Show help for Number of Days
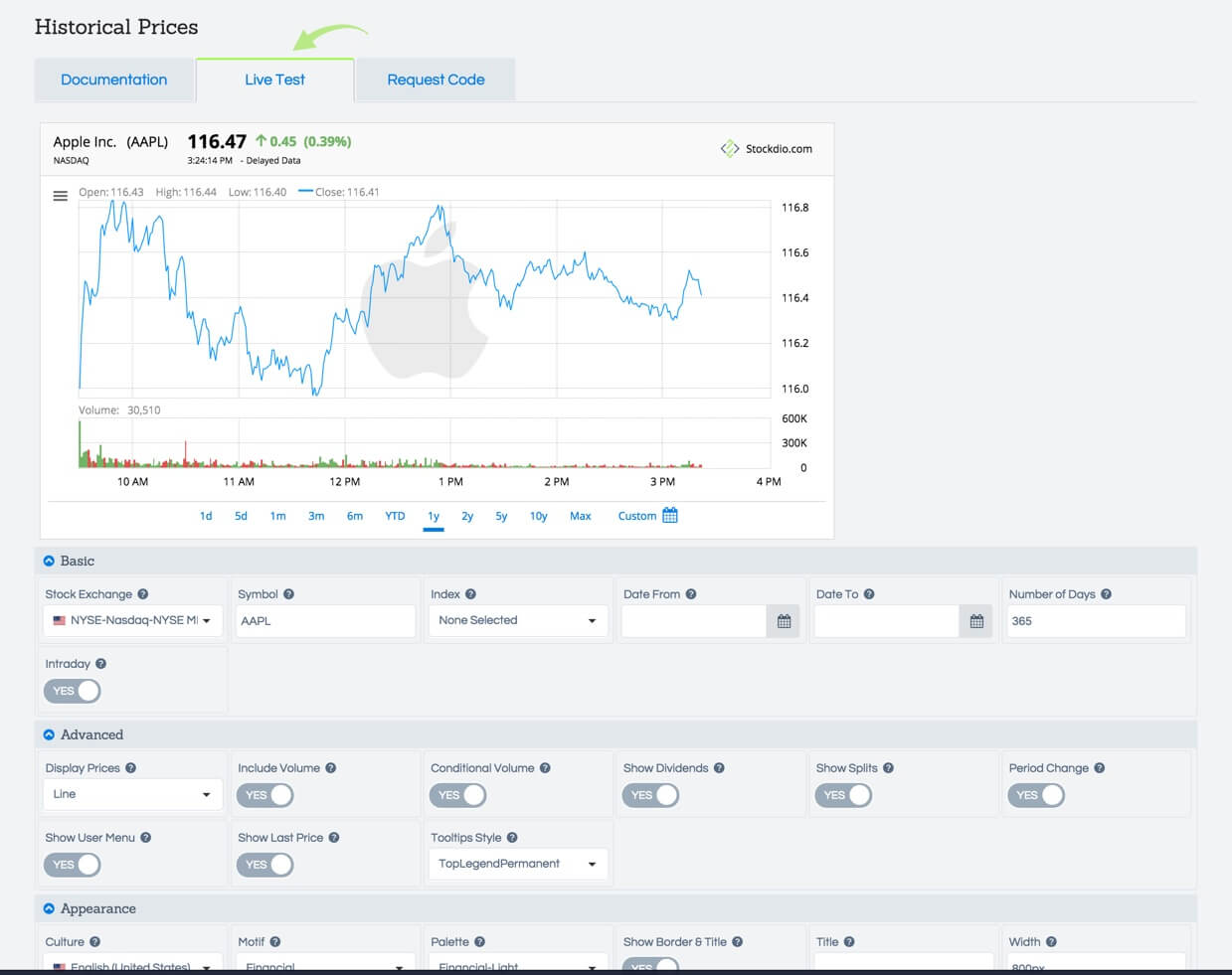Image resolution: width=1232 pixels, height=975 pixels. 1106,594
